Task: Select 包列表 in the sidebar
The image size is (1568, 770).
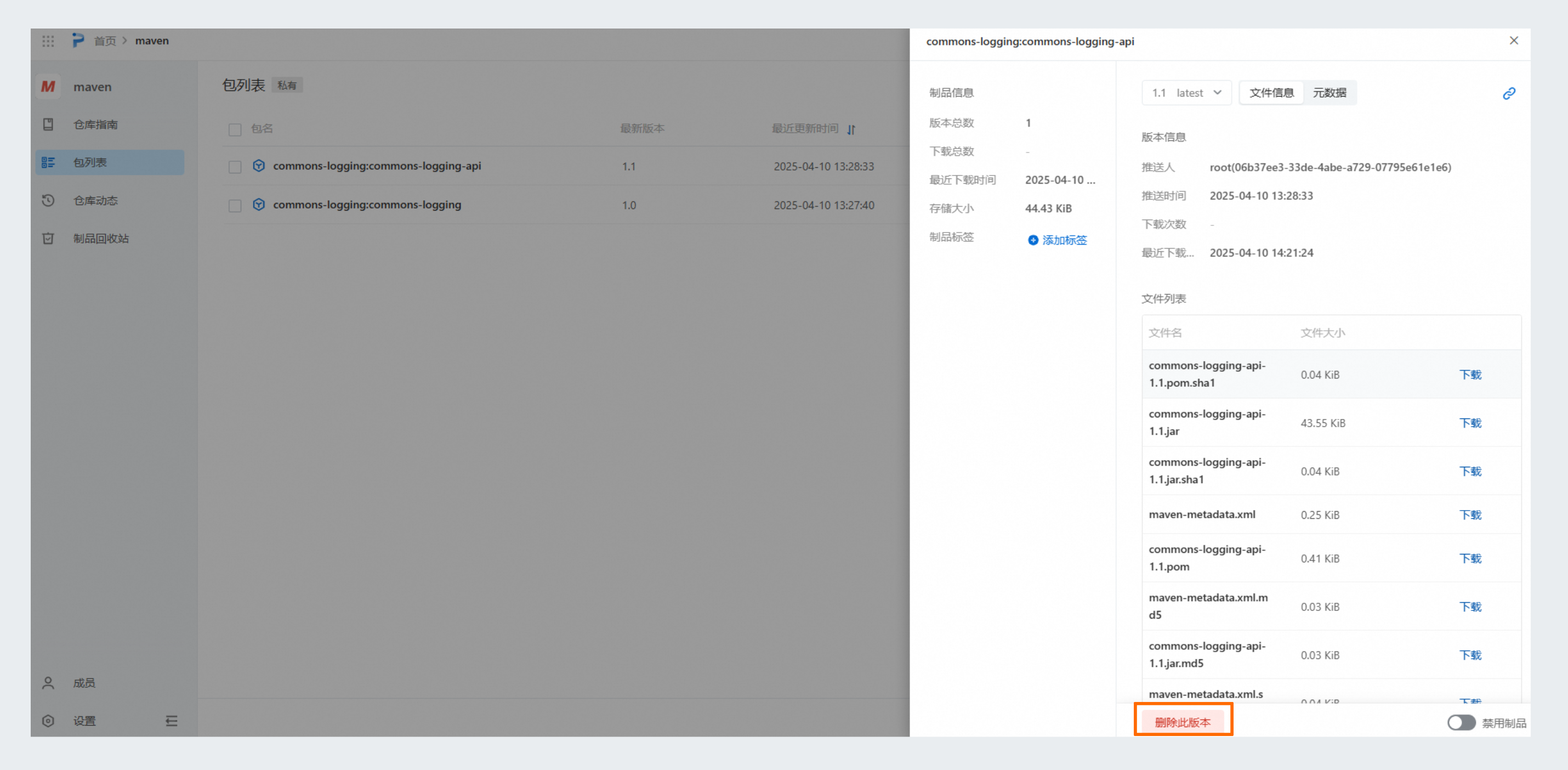Action: tap(110, 162)
